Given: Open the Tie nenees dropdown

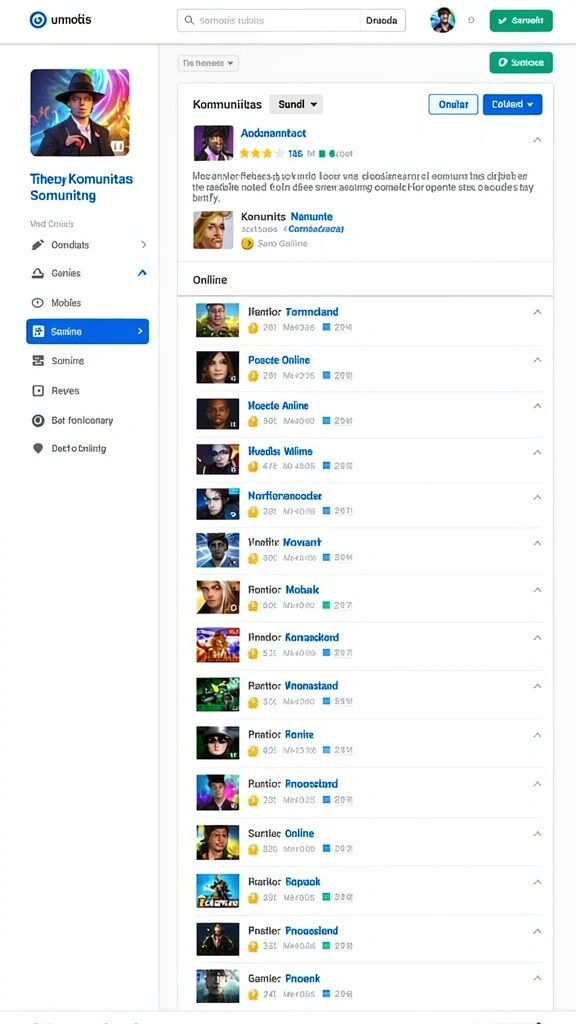Looking at the screenshot, I should 208,63.
